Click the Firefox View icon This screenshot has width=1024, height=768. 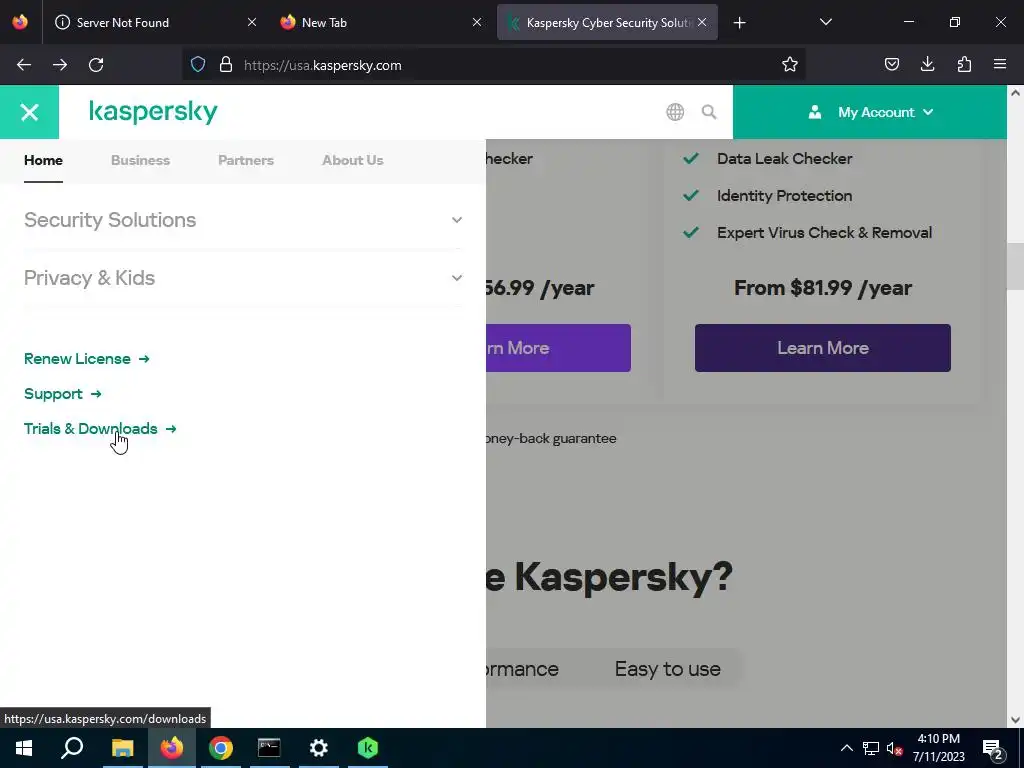[20, 22]
